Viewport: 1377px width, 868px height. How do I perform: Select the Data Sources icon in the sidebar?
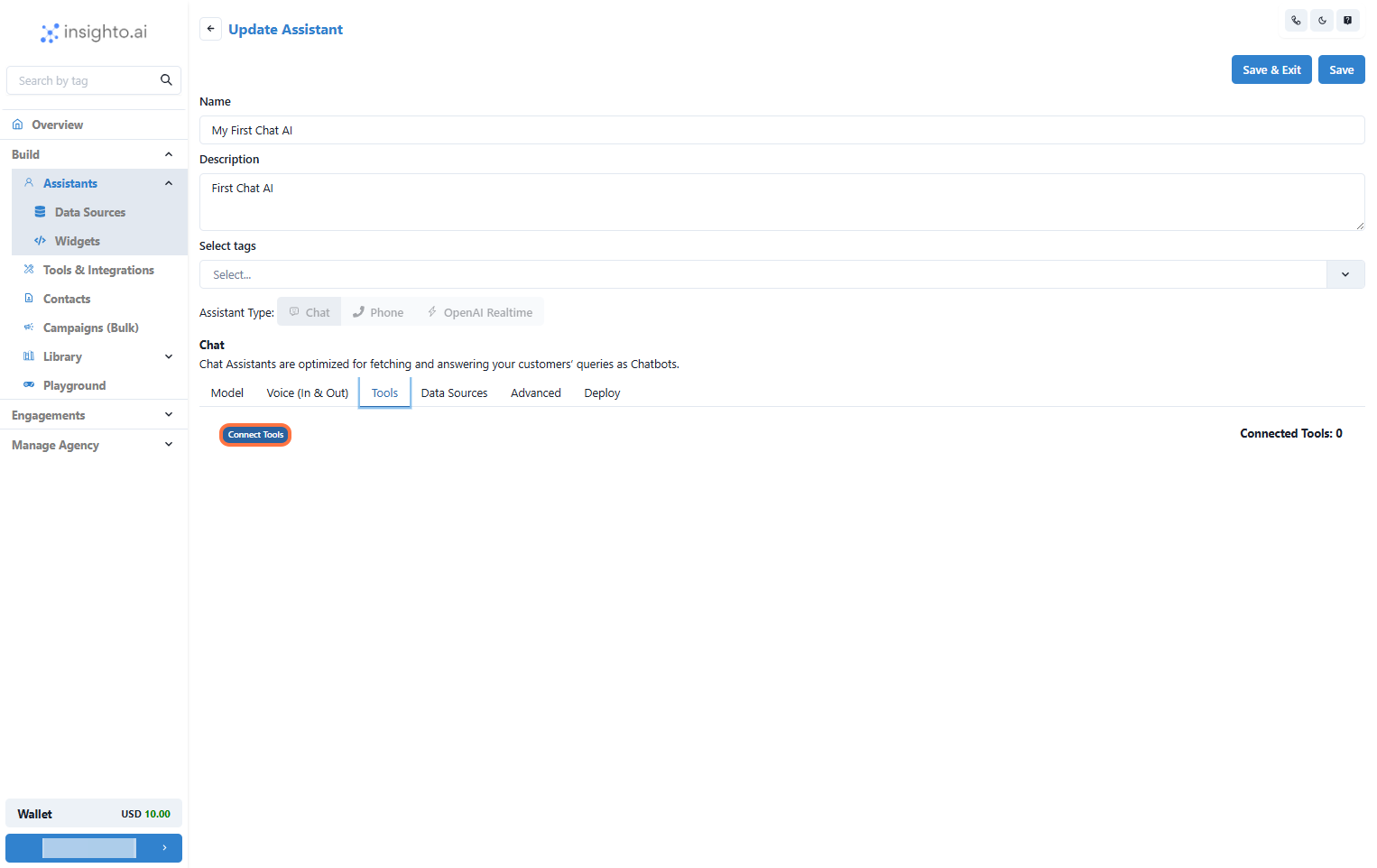point(40,211)
